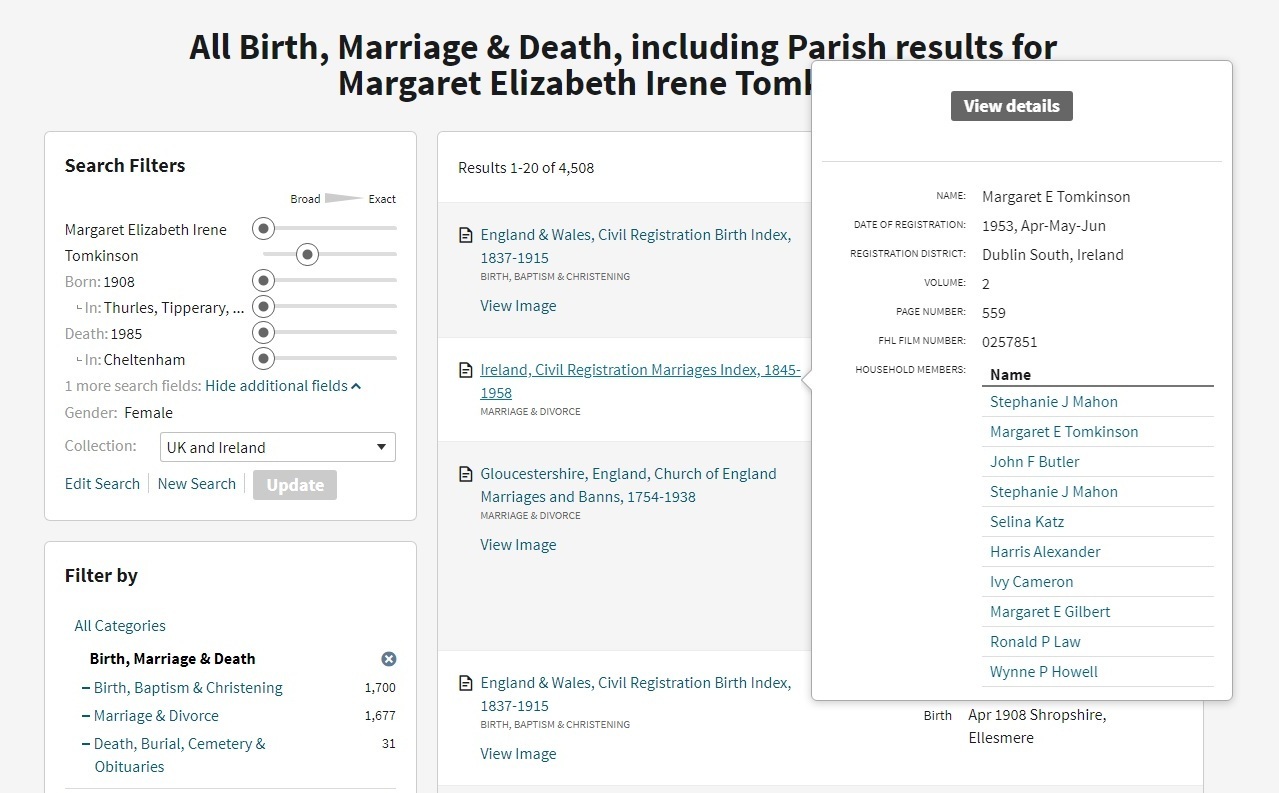The height and width of the screenshot is (793, 1279).
Task: Click the document icon beside Gloucestershire Marriages and Banns
Action: (465, 475)
